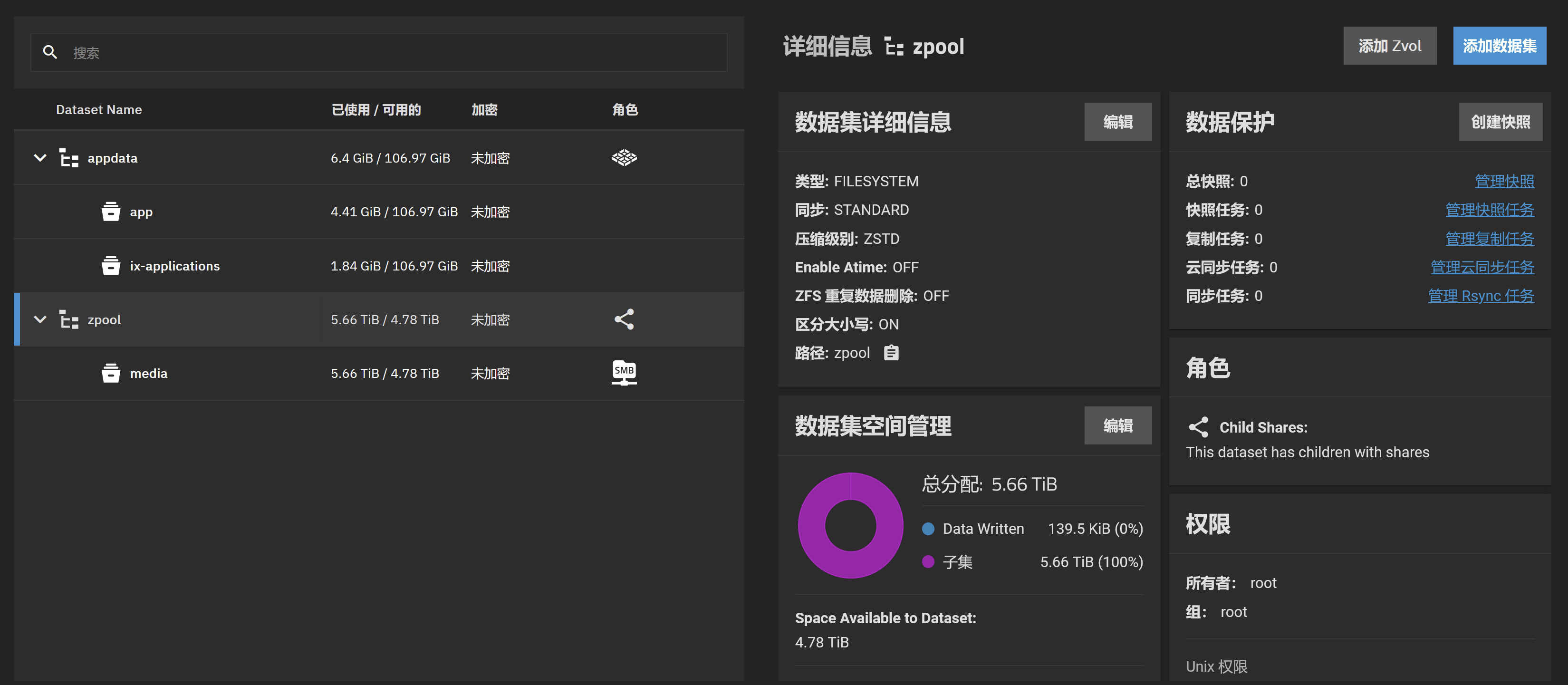Viewport: 1568px width, 685px height.
Task: Click the 添加 Zvol button
Action: coord(1390,46)
